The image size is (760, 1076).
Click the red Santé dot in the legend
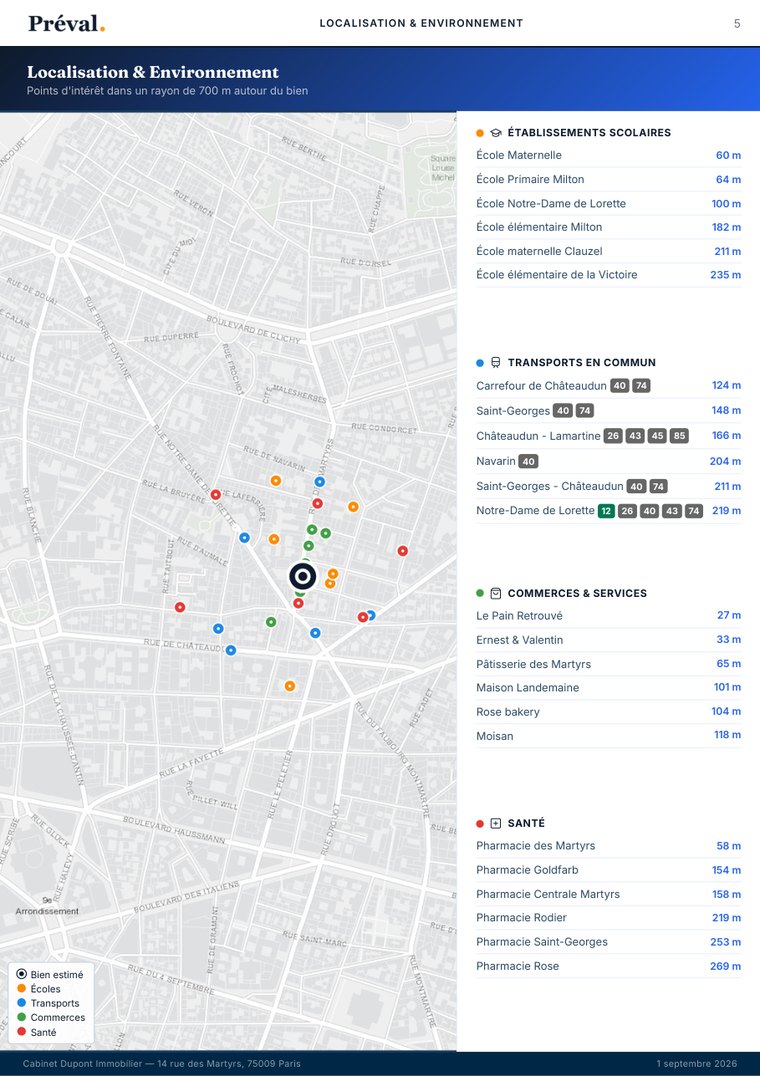[x=21, y=1032]
